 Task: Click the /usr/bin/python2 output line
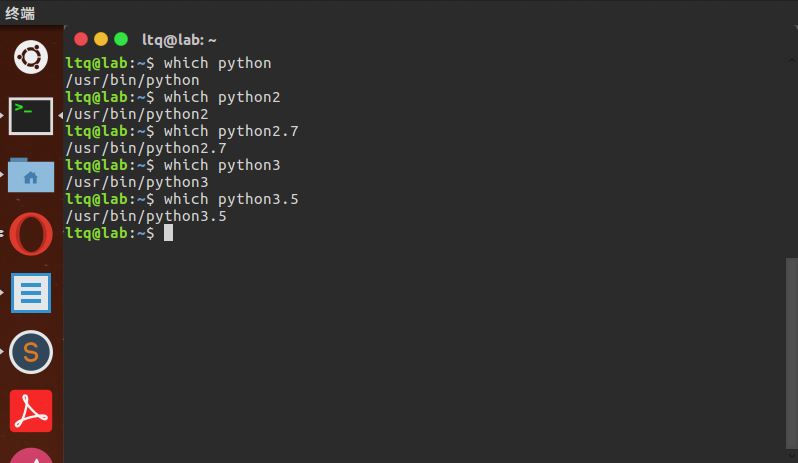tap(137, 114)
